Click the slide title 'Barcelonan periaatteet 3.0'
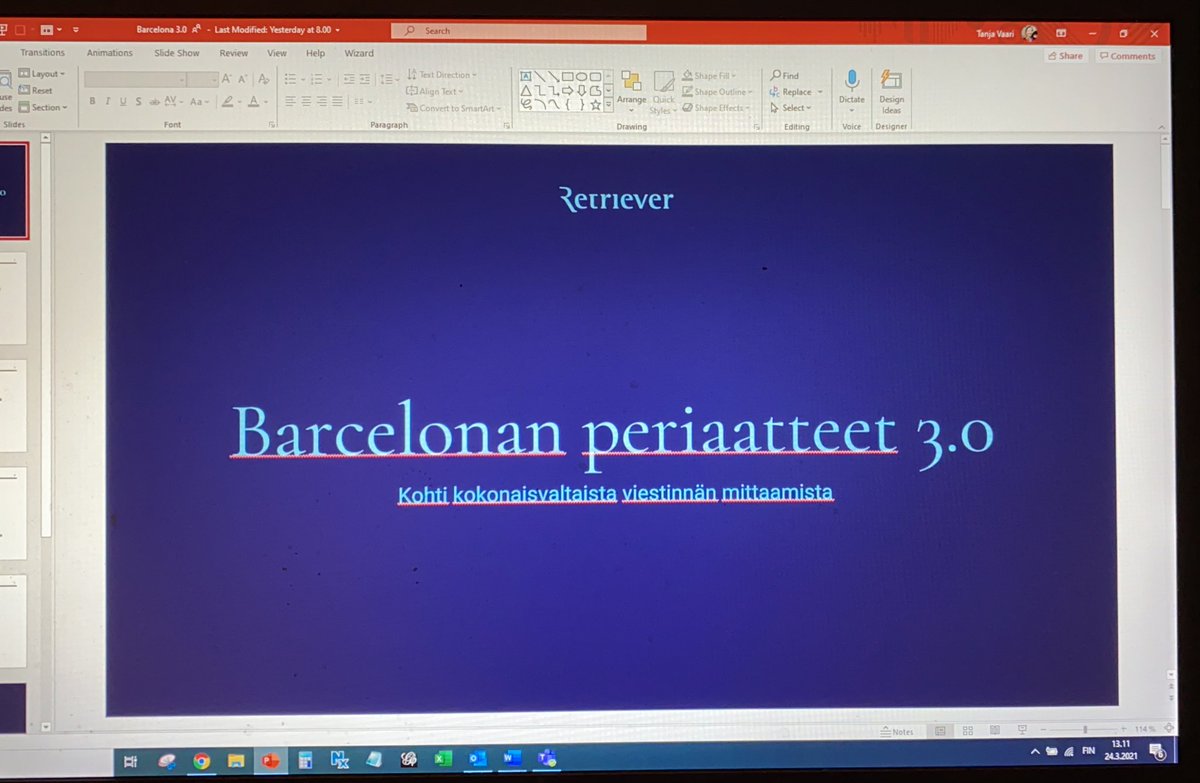 [613, 434]
